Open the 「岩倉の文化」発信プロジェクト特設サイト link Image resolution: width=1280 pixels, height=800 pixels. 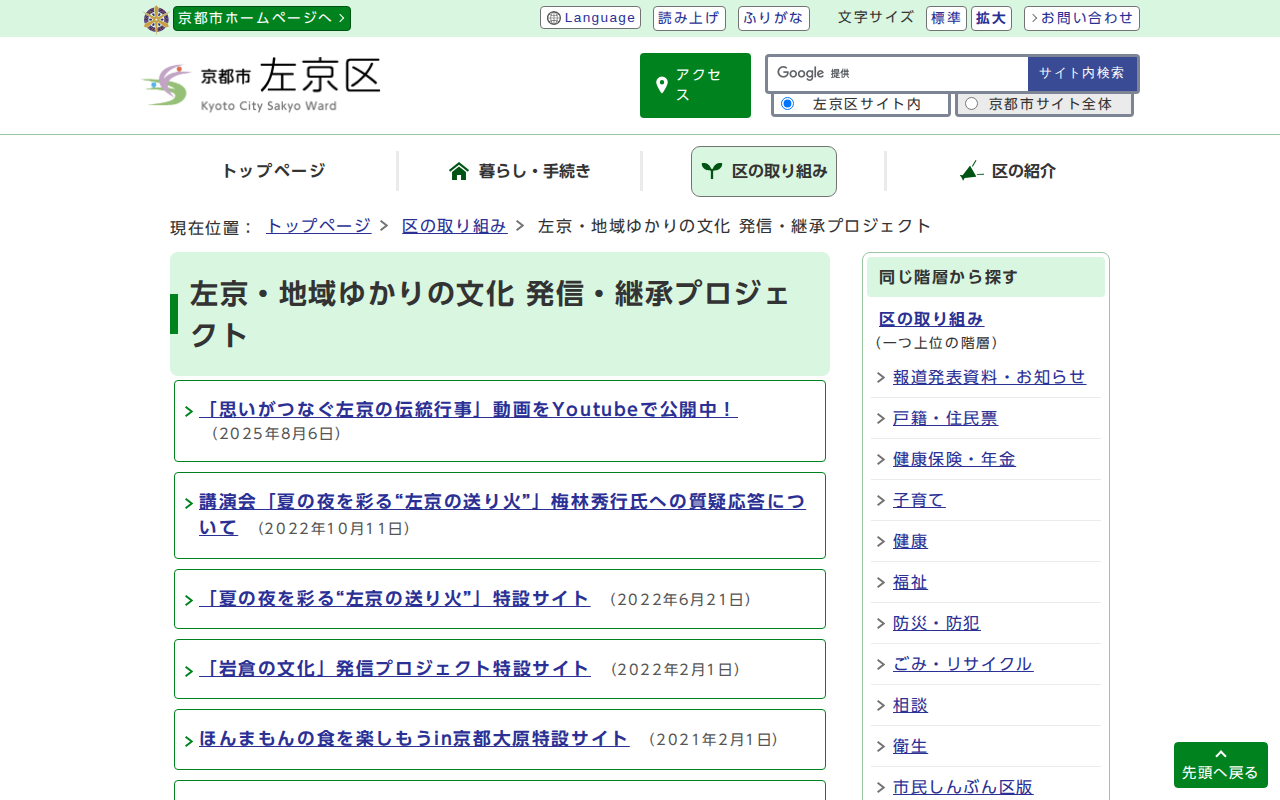(x=394, y=668)
